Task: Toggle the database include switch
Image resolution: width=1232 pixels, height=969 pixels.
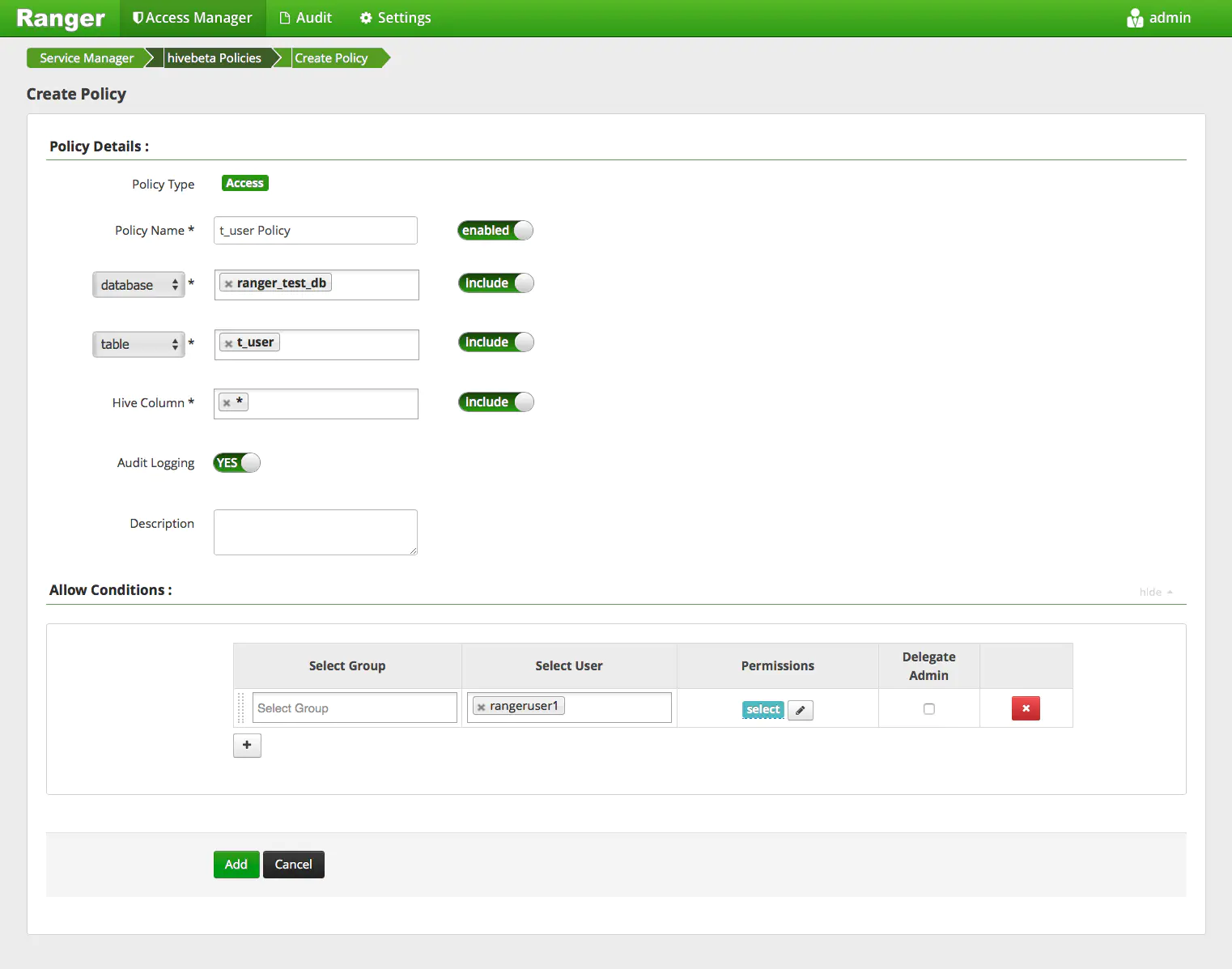Action: pyautogui.click(x=496, y=283)
